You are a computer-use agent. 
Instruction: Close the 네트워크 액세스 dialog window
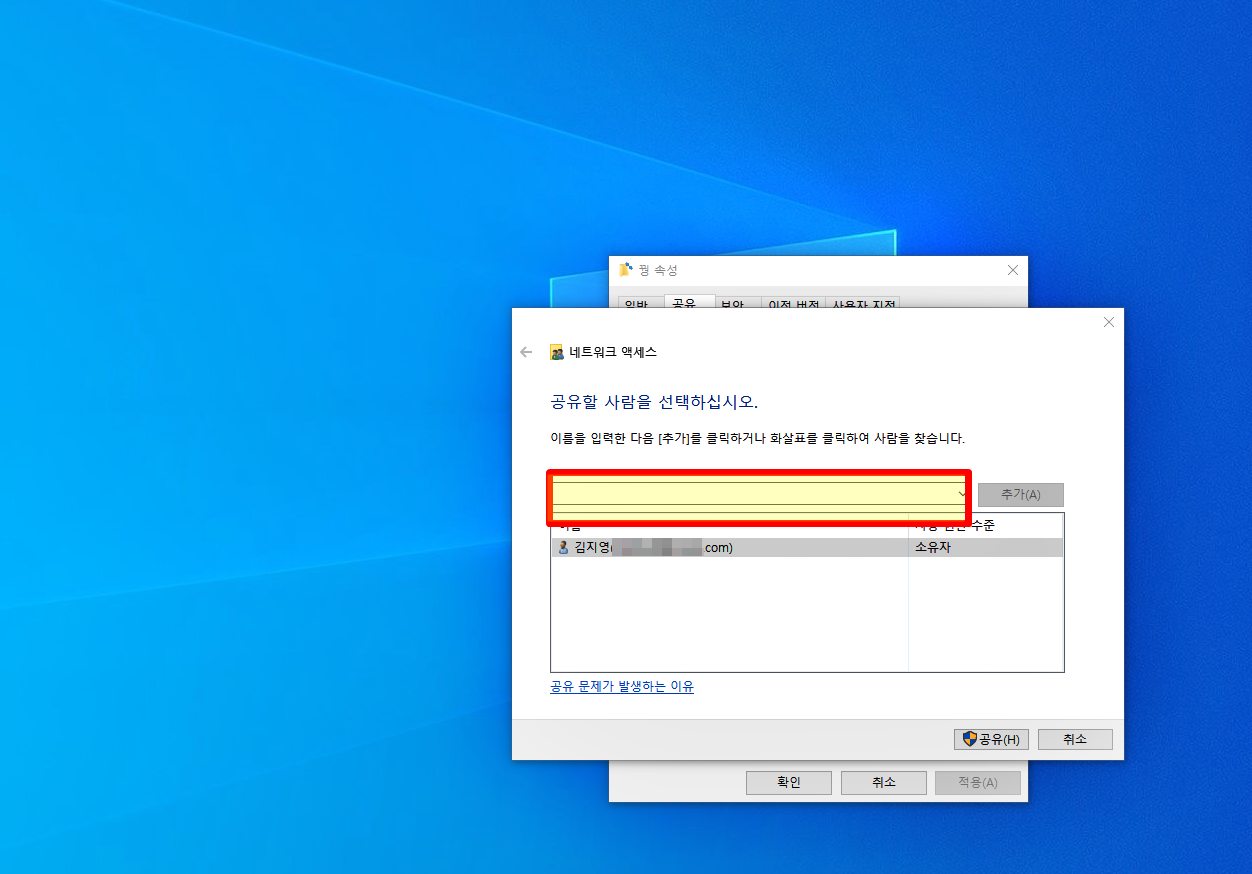1108,322
